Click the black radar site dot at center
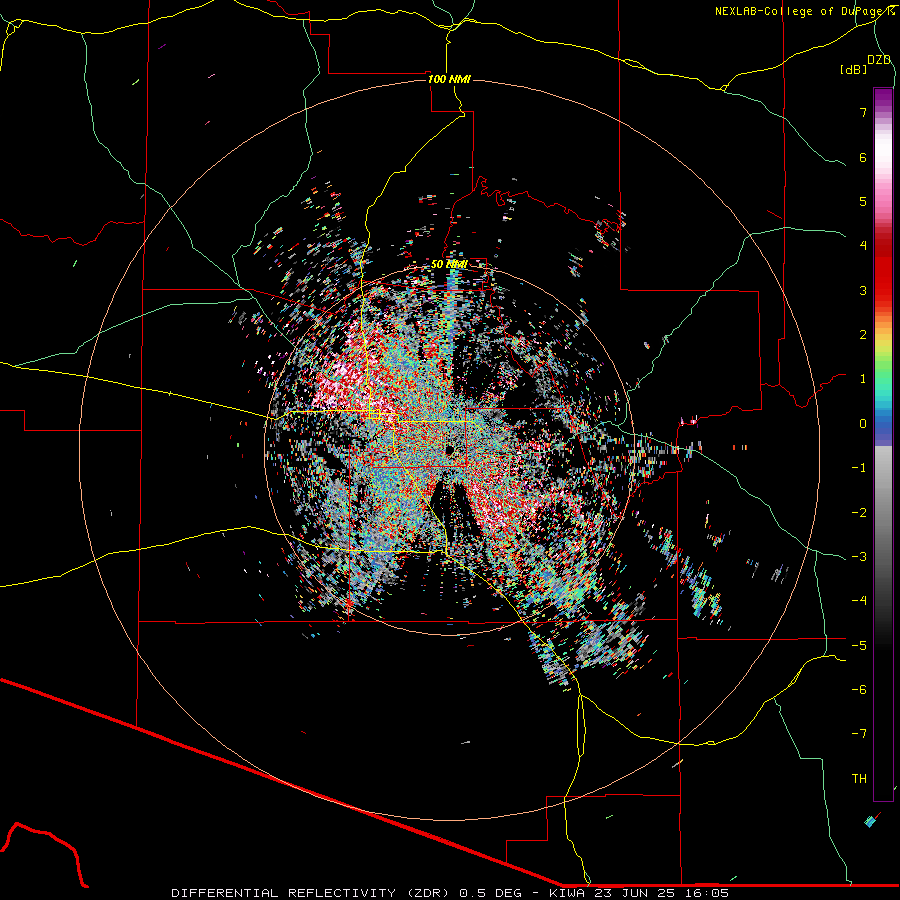 point(449,451)
